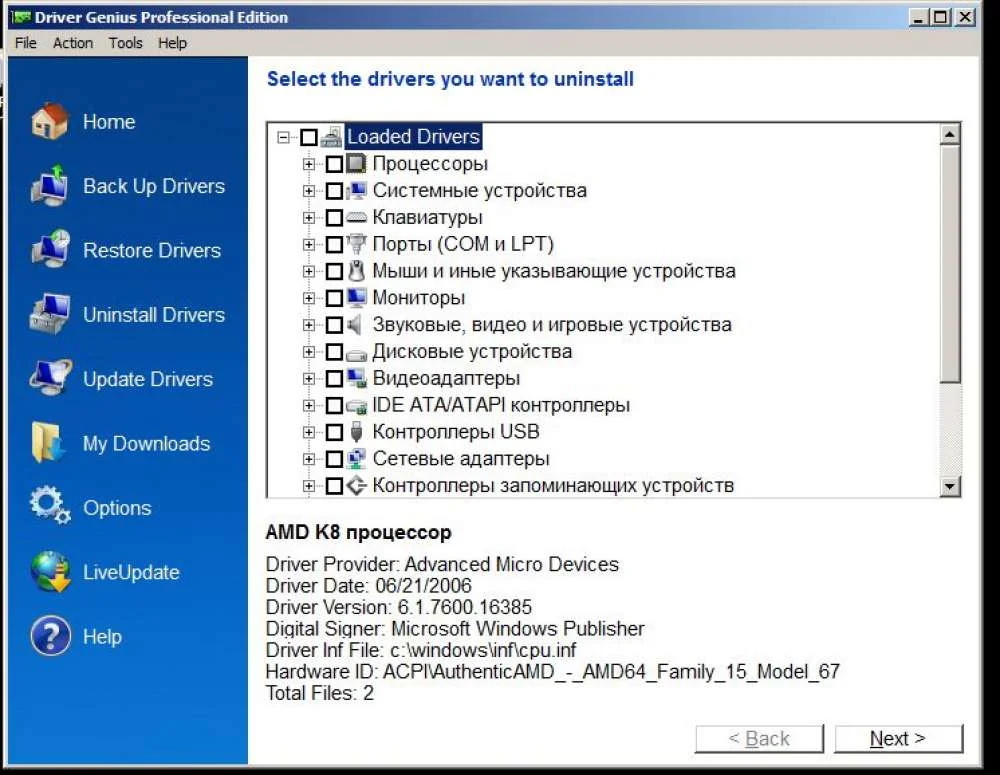This screenshot has height=775, width=1000.
Task: Click the Next > button
Action: point(898,739)
